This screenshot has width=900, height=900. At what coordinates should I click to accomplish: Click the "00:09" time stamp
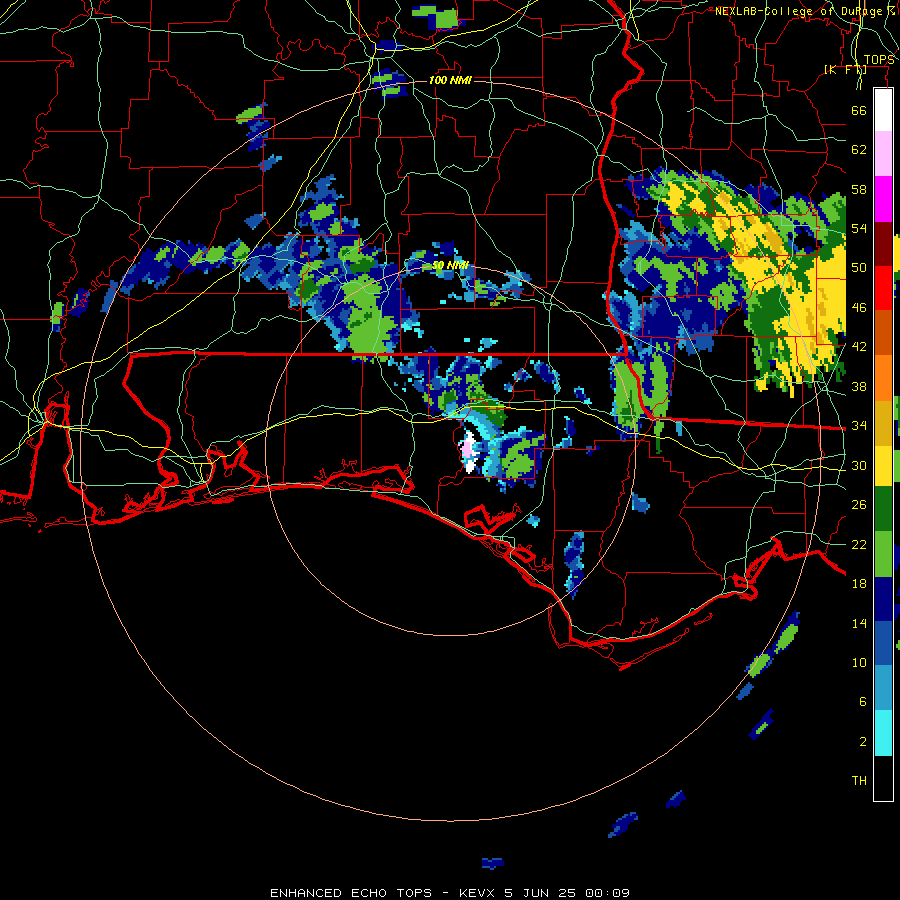point(608,893)
